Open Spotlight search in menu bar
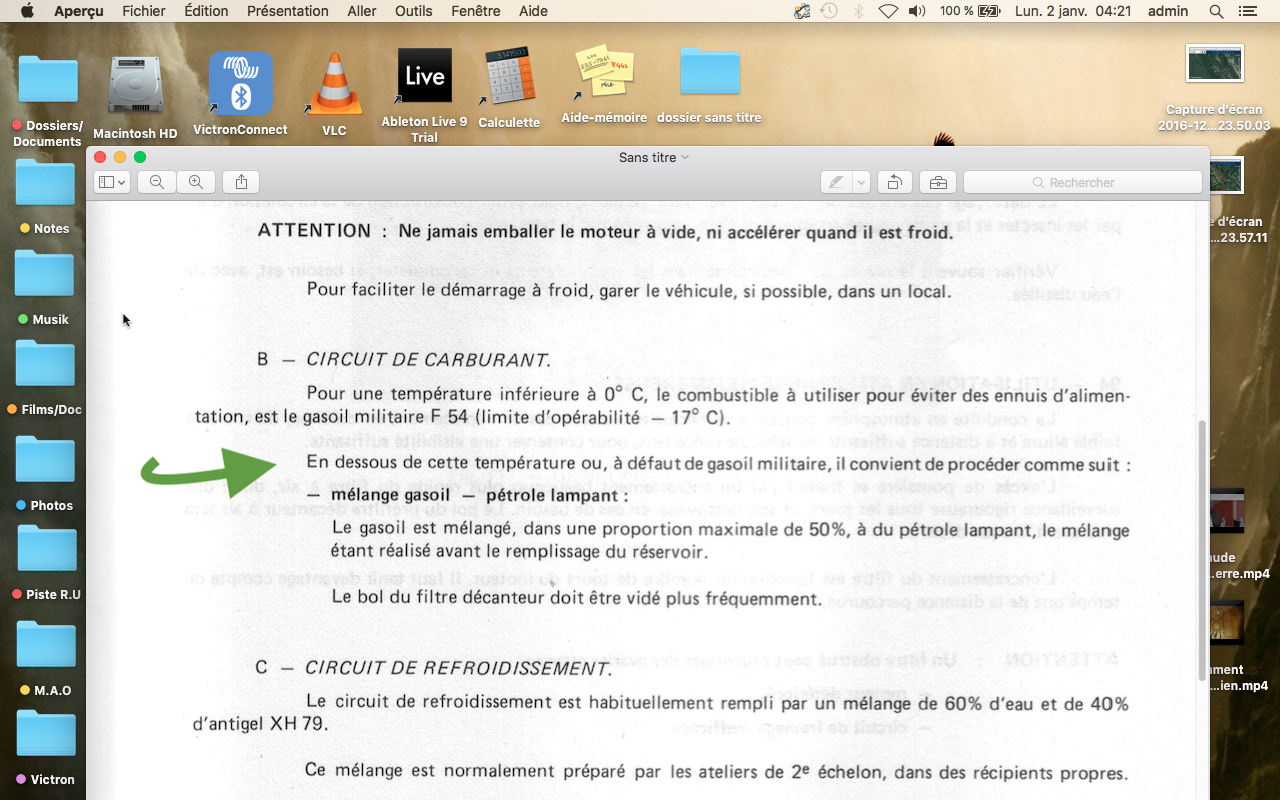 1216,11
